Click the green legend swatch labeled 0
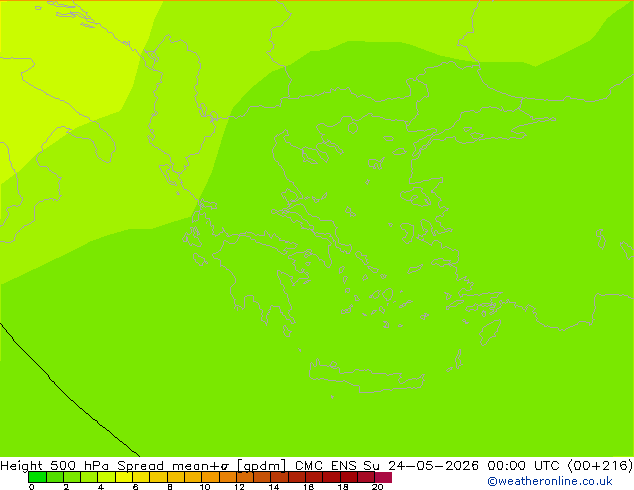The width and height of the screenshot is (634, 490). click(x=37, y=477)
